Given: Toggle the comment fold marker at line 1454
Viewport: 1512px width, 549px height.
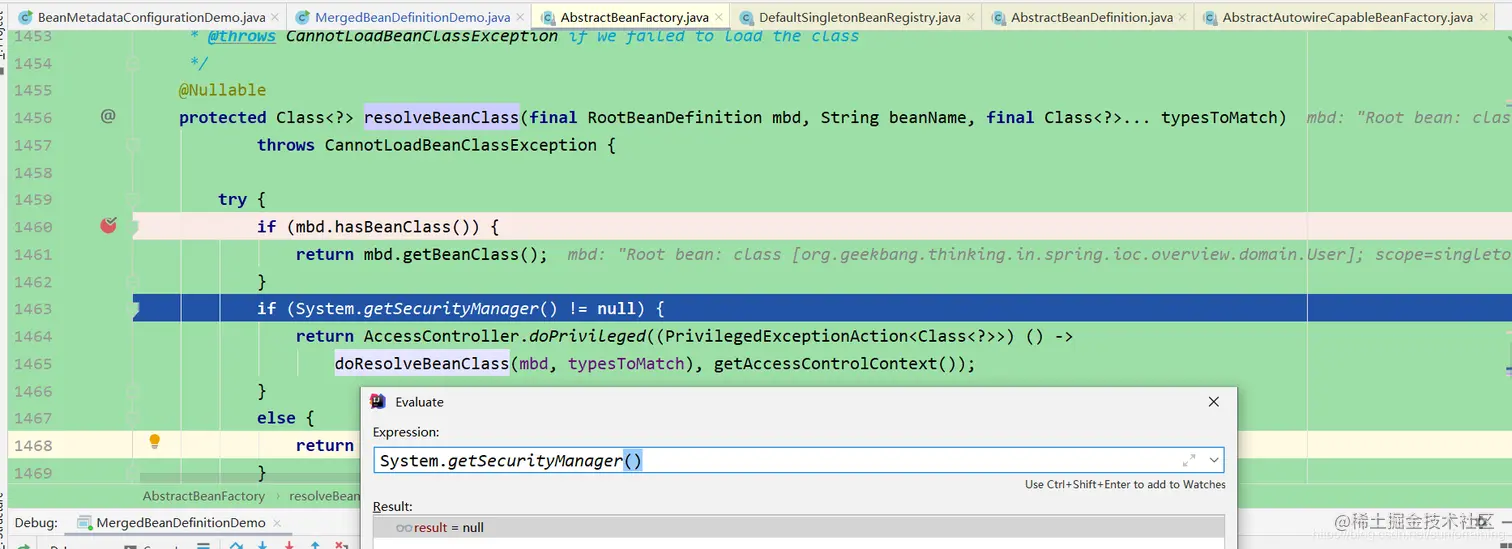Looking at the screenshot, I should tap(133, 63).
